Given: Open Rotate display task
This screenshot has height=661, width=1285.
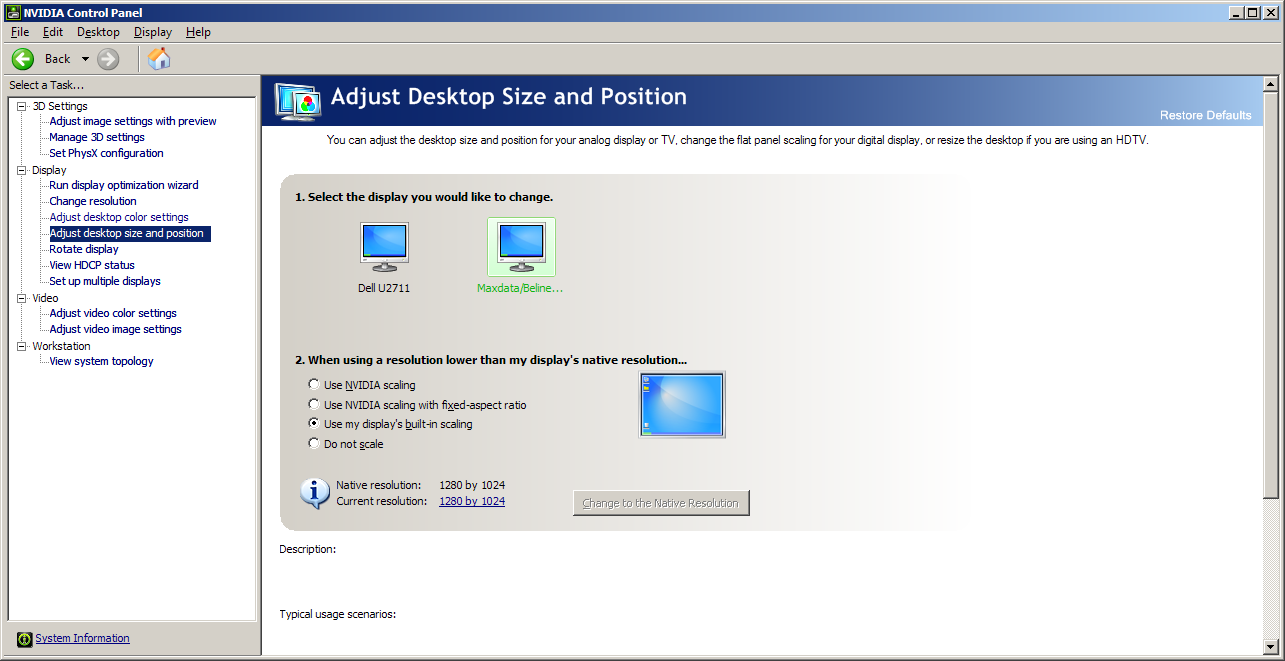Looking at the screenshot, I should tap(84, 249).
